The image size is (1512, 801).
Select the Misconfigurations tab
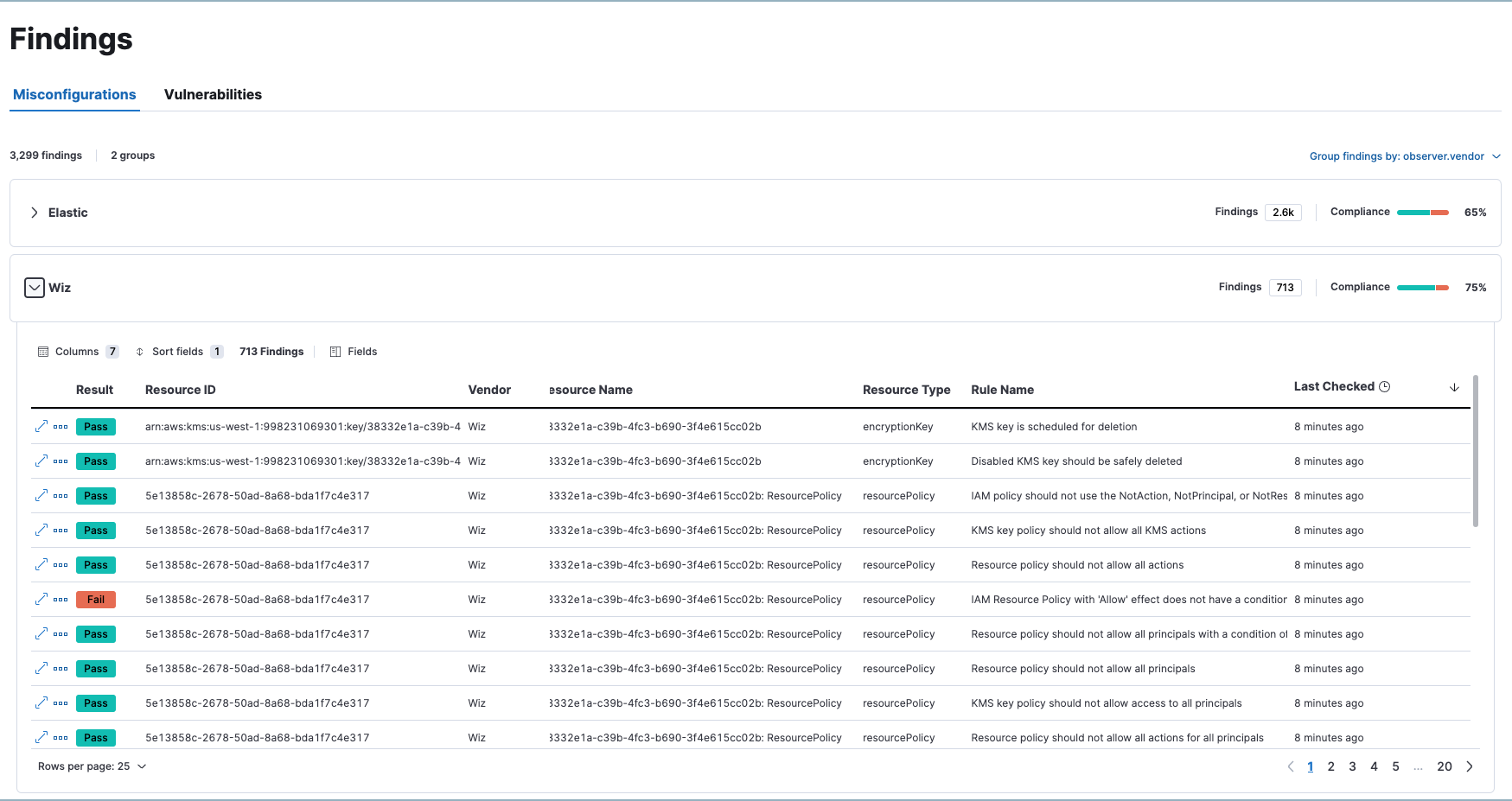[x=74, y=94]
